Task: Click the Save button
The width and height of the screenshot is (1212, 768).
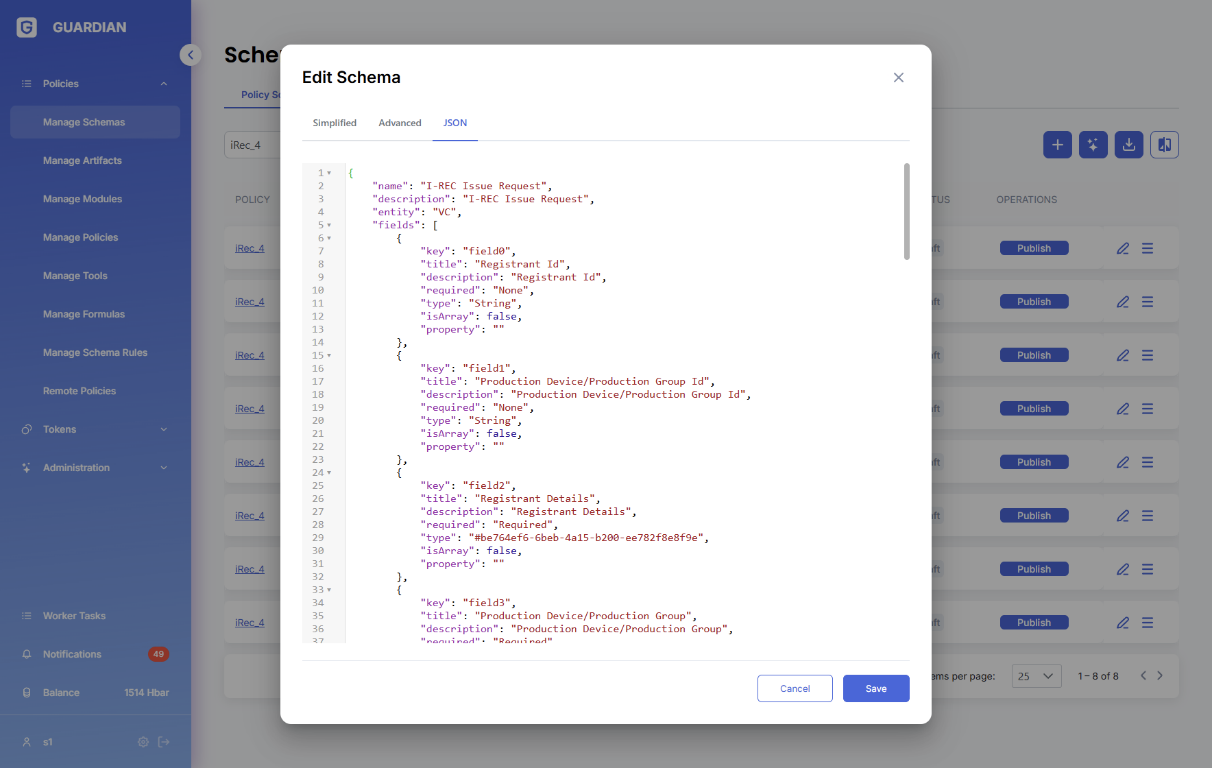Action: click(x=875, y=688)
